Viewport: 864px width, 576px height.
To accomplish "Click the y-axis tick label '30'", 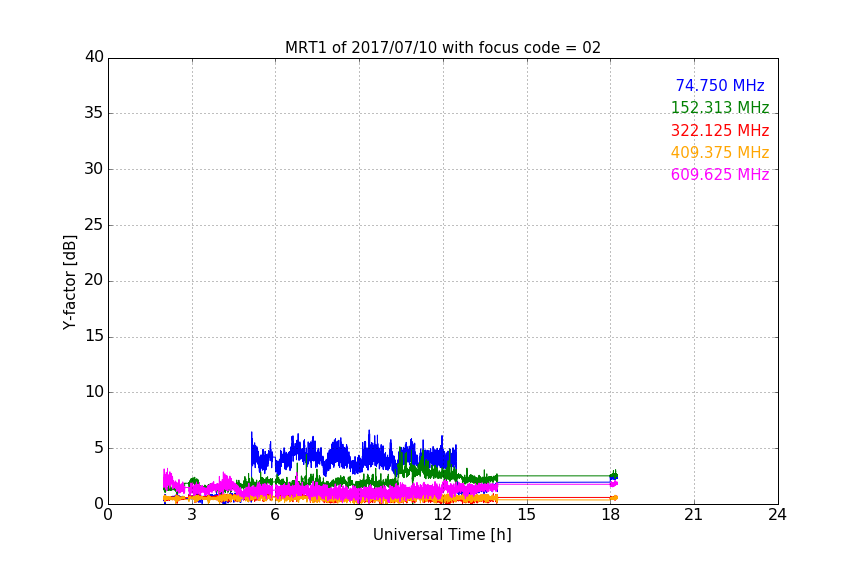I will (94, 169).
